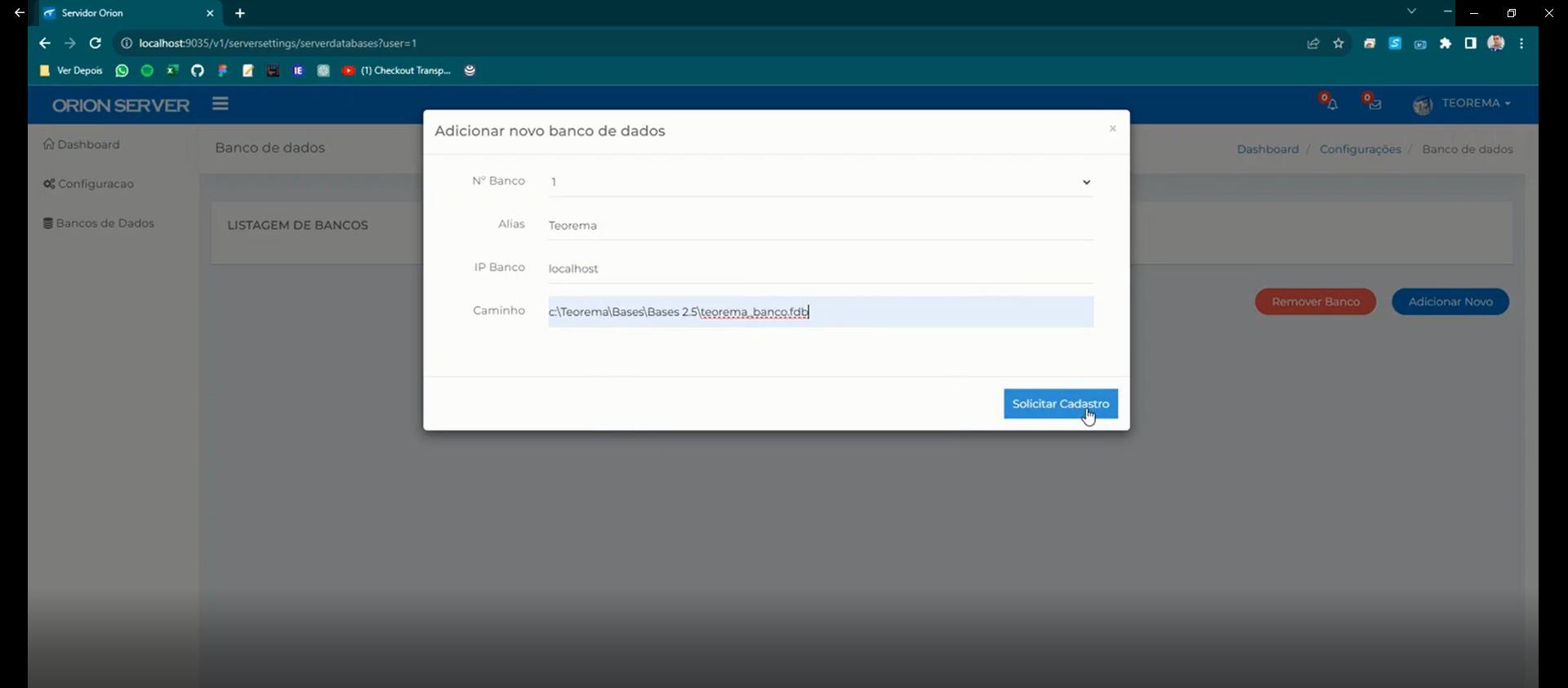Open Bancos de Dados in sidebar
The height and width of the screenshot is (688, 1568).
(x=99, y=223)
